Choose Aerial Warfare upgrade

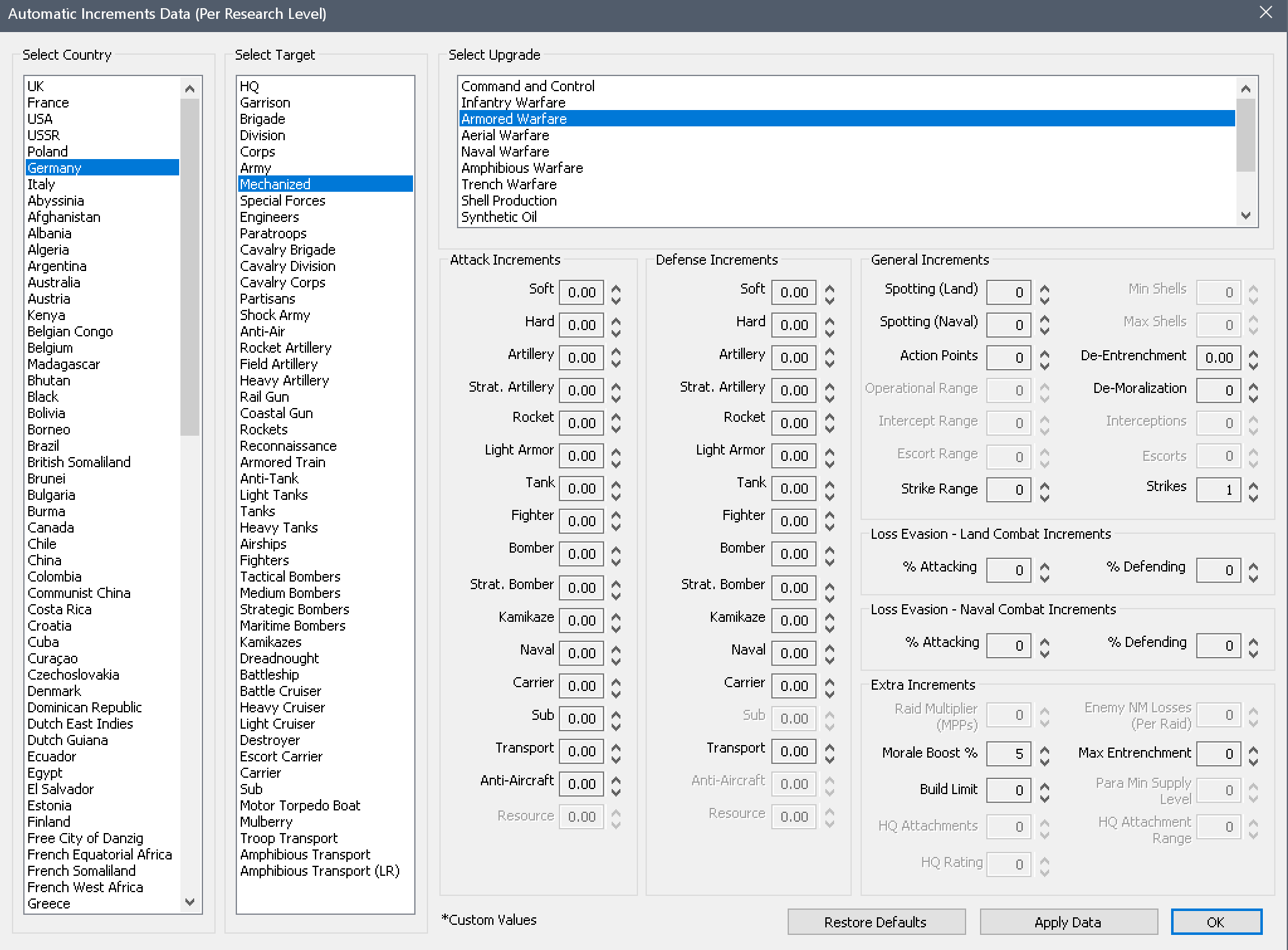505,135
